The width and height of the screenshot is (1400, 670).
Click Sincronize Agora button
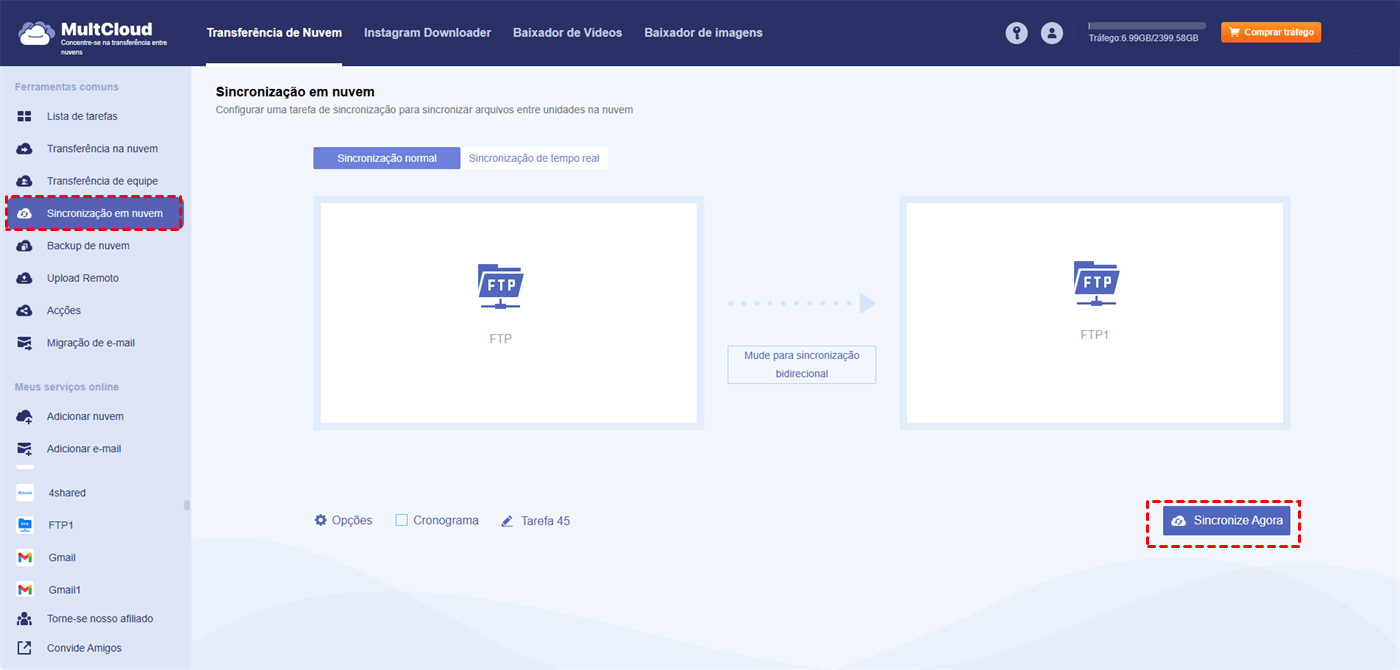coord(1226,521)
